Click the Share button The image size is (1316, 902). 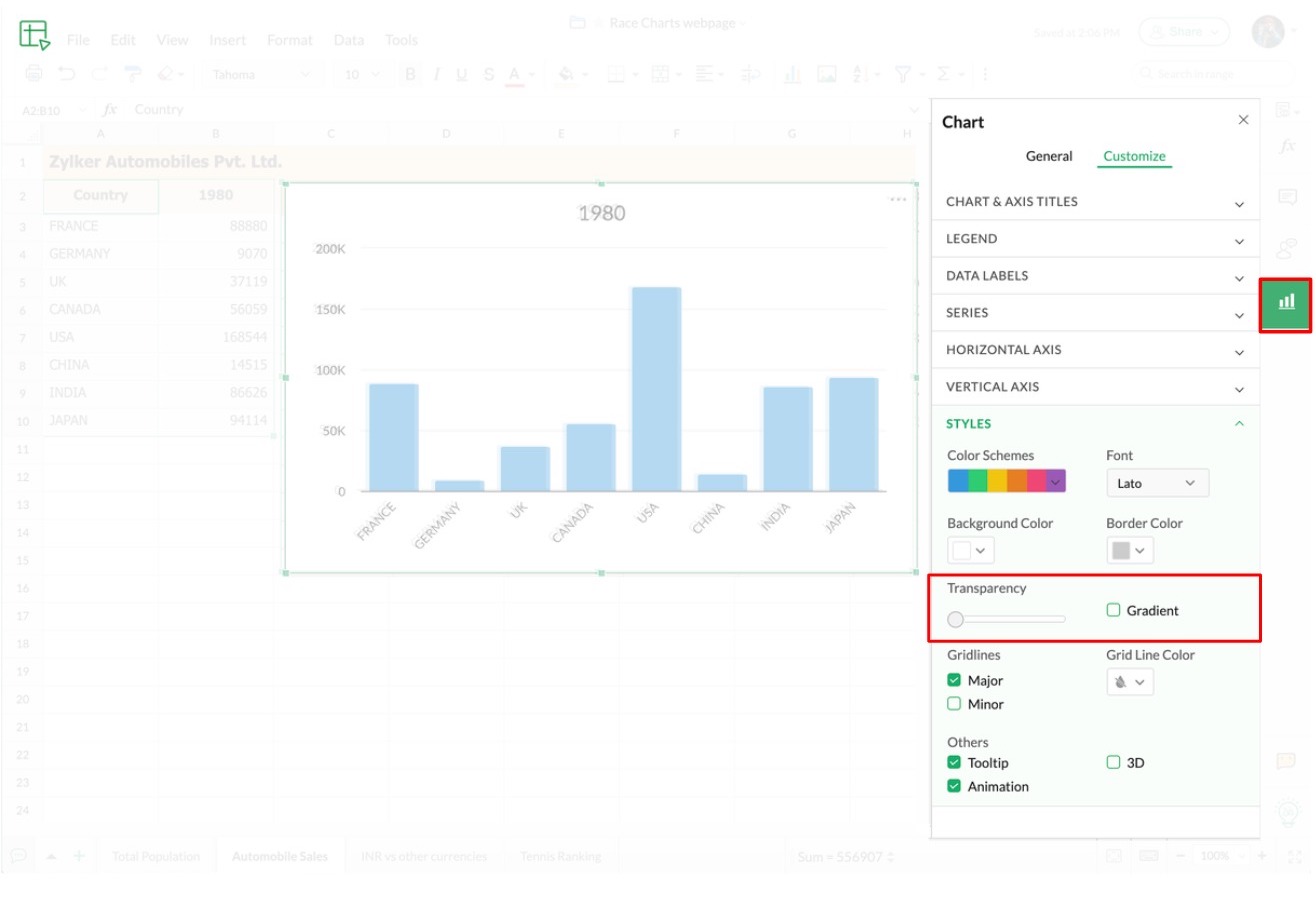[x=1184, y=32]
